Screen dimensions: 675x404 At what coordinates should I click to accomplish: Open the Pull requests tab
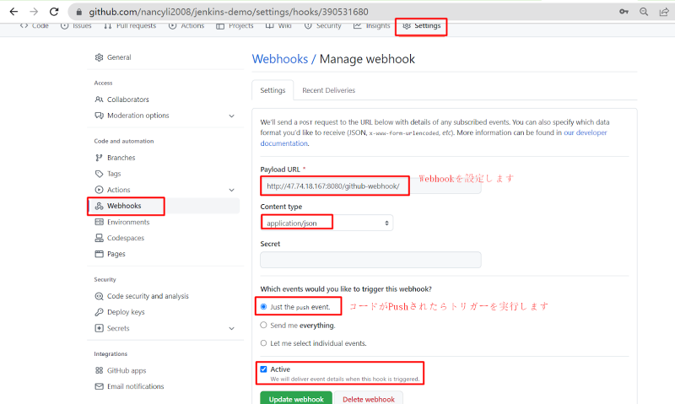pyautogui.click(x=130, y=26)
